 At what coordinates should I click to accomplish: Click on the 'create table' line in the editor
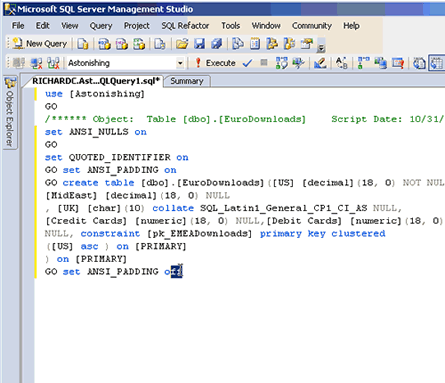click(x=245, y=183)
